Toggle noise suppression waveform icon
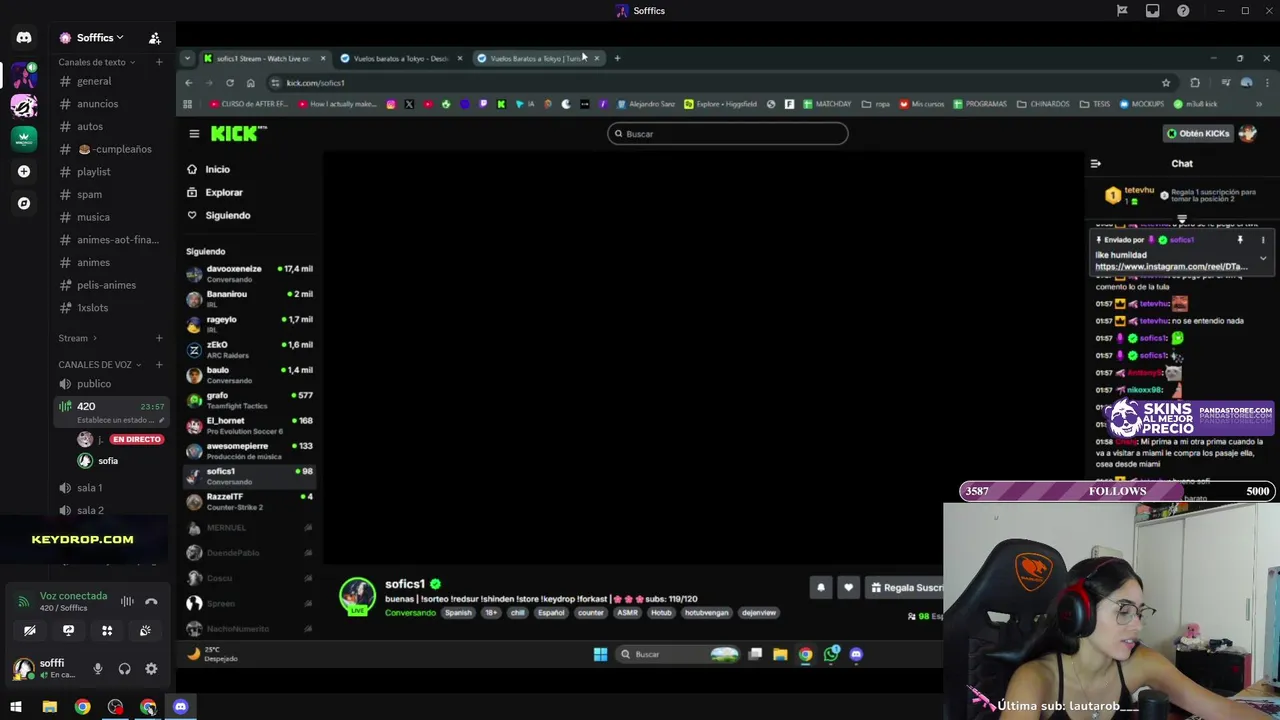1280x720 pixels. click(127, 601)
